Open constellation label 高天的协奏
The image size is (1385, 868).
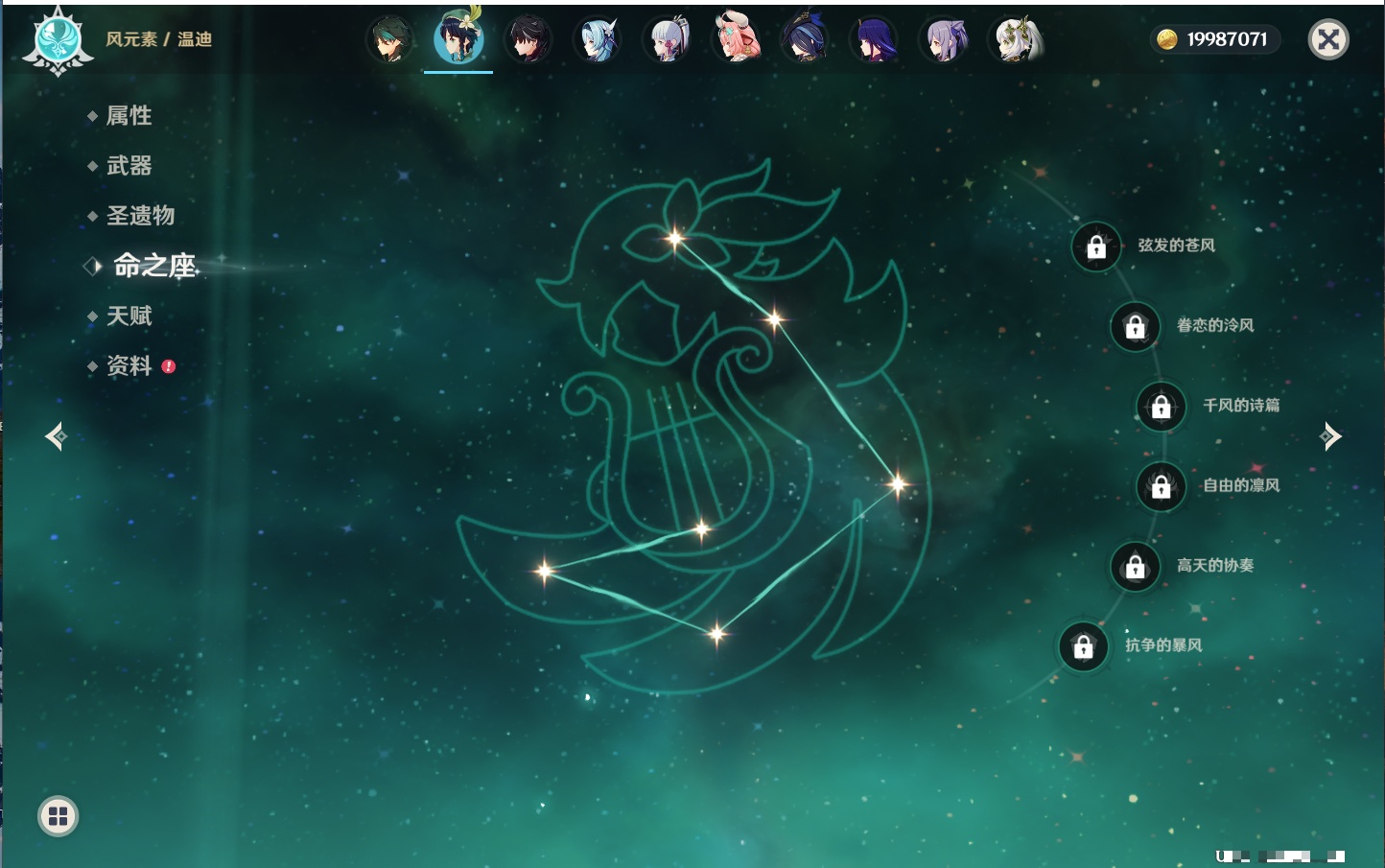pyautogui.click(x=1215, y=565)
